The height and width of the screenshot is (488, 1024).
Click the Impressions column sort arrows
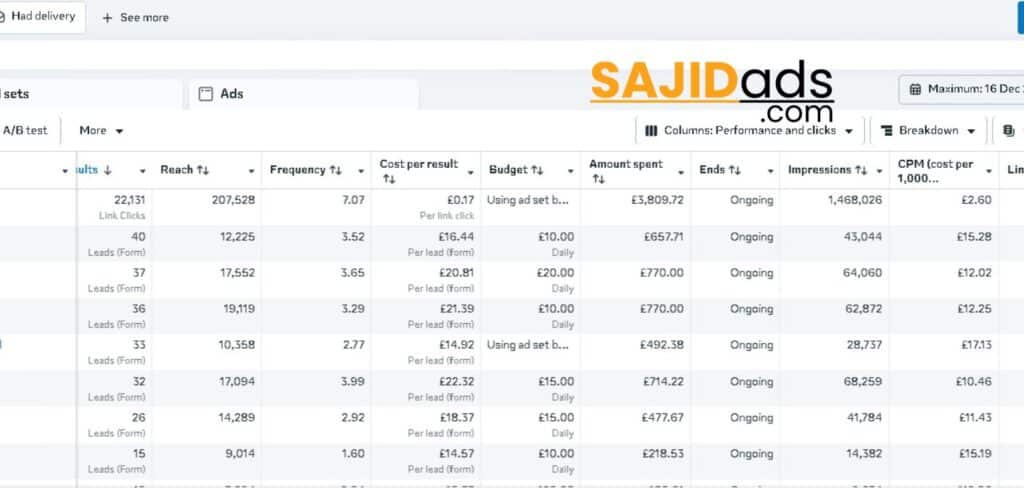tap(860, 170)
